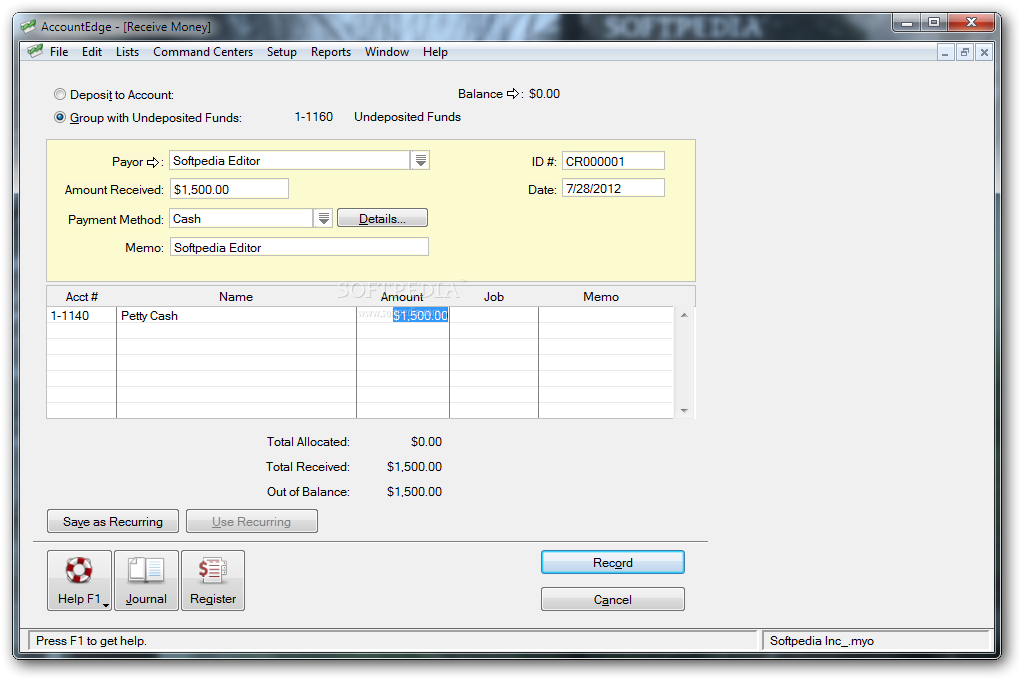Click the Help F1 lifebuoy button
Viewport: 1022px width, 680px height.
pos(79,580)
